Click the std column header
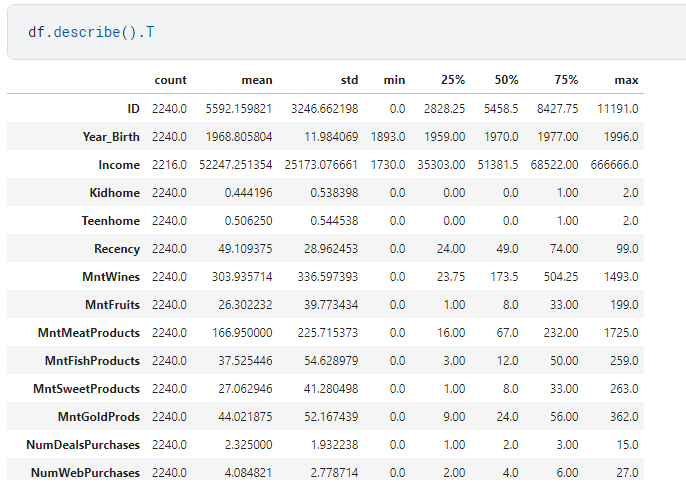This screenshot has height=486, width=686. point(345,80)
